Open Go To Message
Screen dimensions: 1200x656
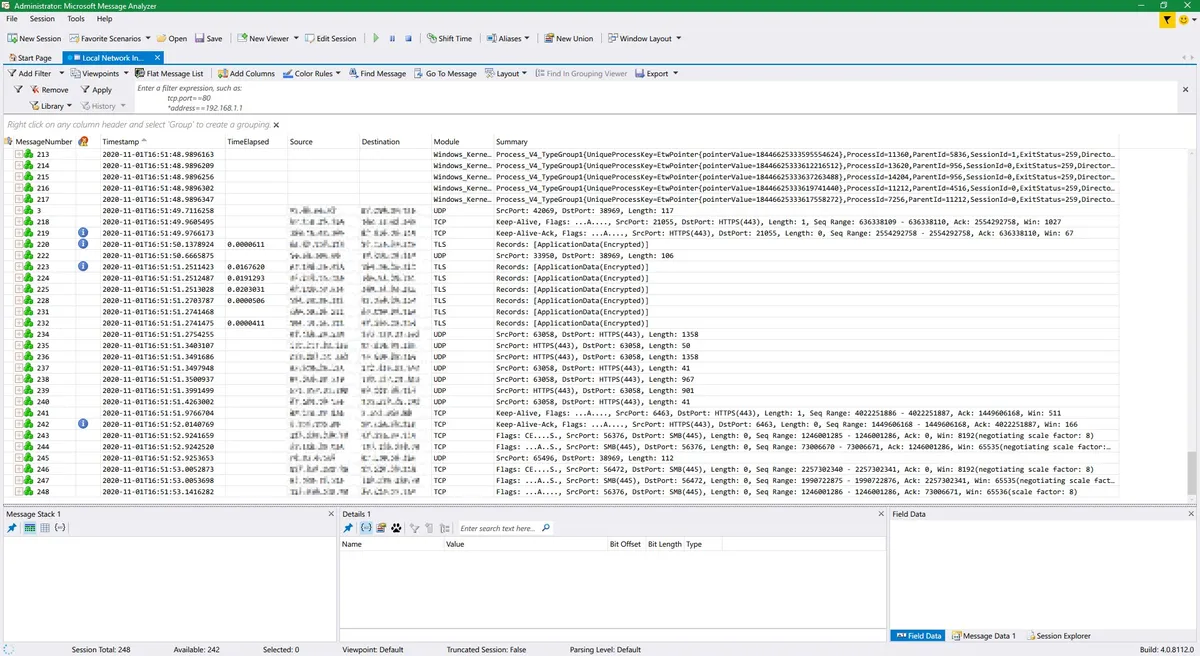tap(445, 73)
